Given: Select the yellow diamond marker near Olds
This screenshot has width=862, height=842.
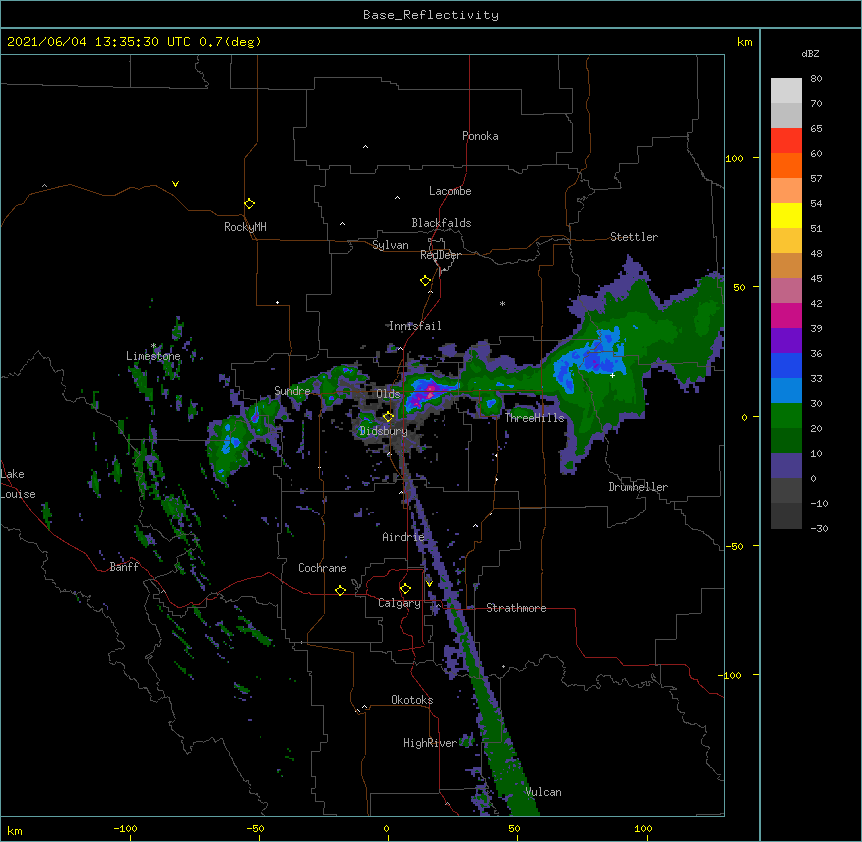Looking at the screenshot, I should [x=388, y=417].
